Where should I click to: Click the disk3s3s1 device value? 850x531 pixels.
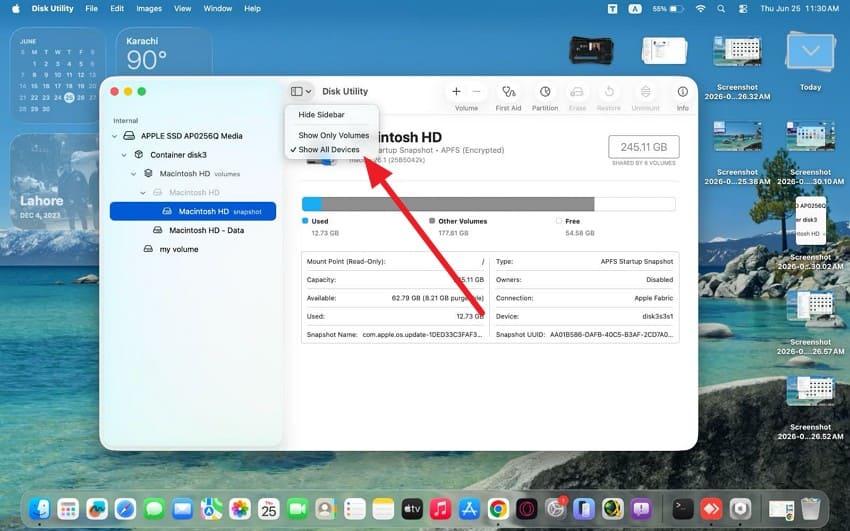(658, 316)
